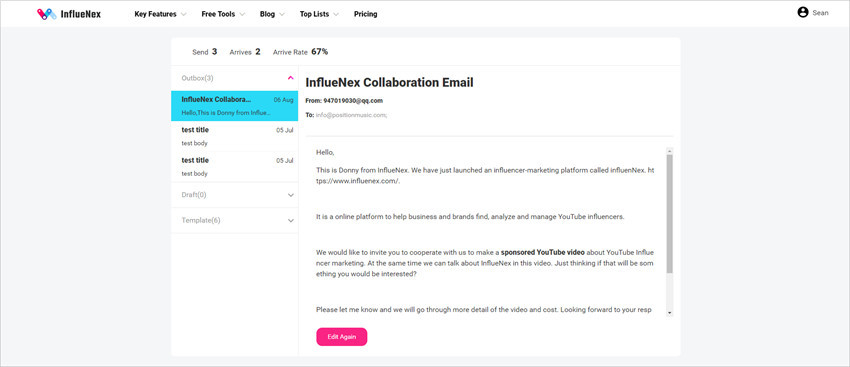850x367 pixels.
Task: Collapse the Outbox section with pink chevron
Action: click(x=291, y=78)
